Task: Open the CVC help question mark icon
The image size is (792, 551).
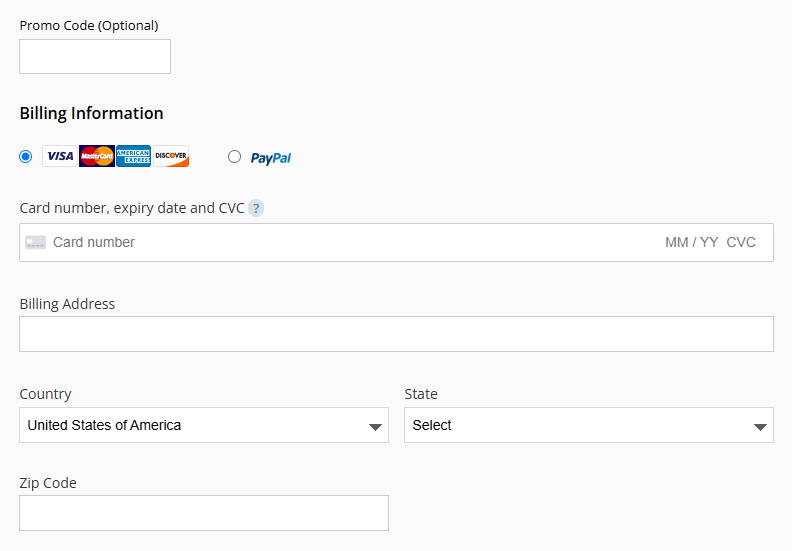Action: tap(256, 208)
